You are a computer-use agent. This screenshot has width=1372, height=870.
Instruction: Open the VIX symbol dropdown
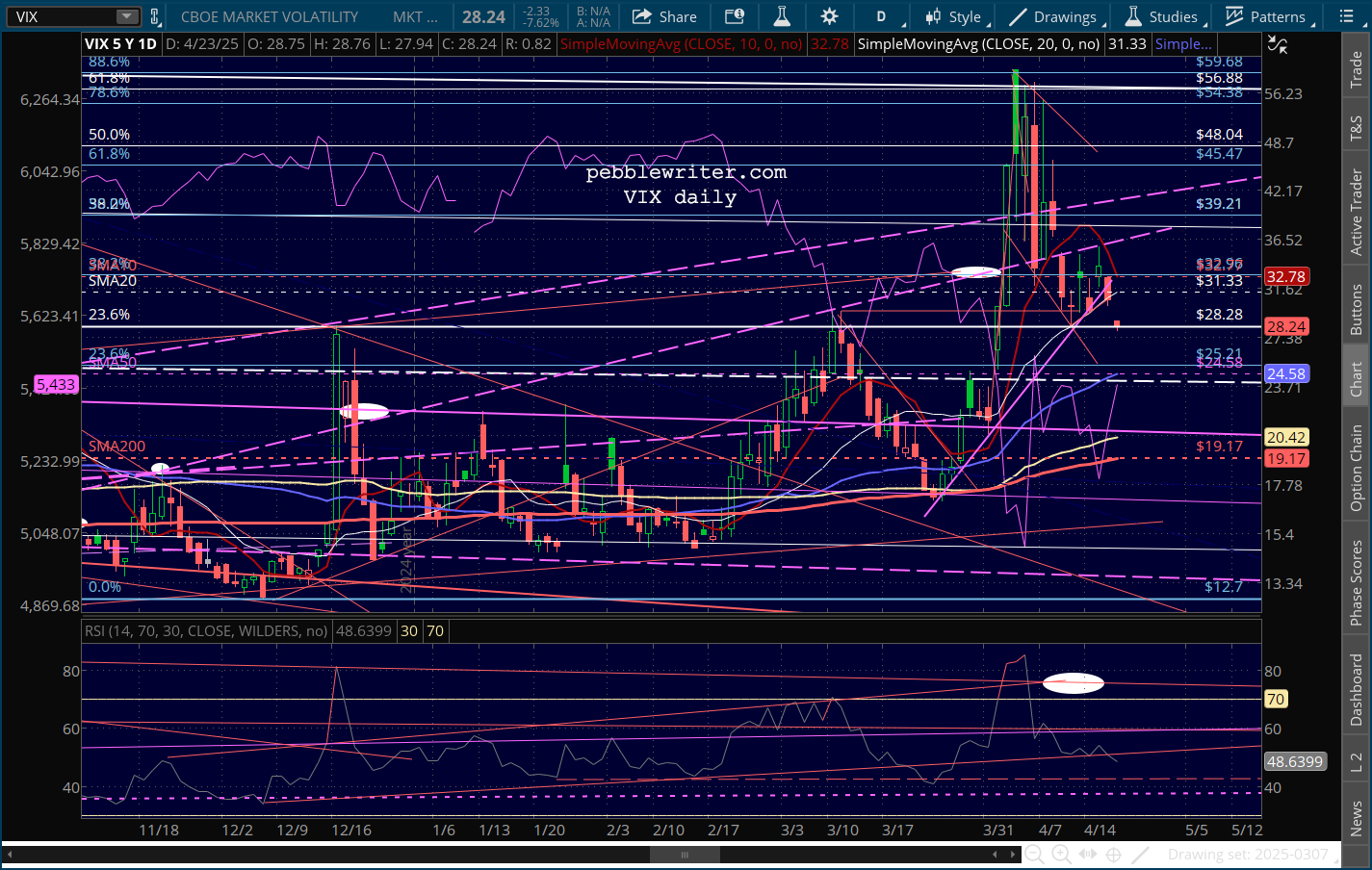127,16
